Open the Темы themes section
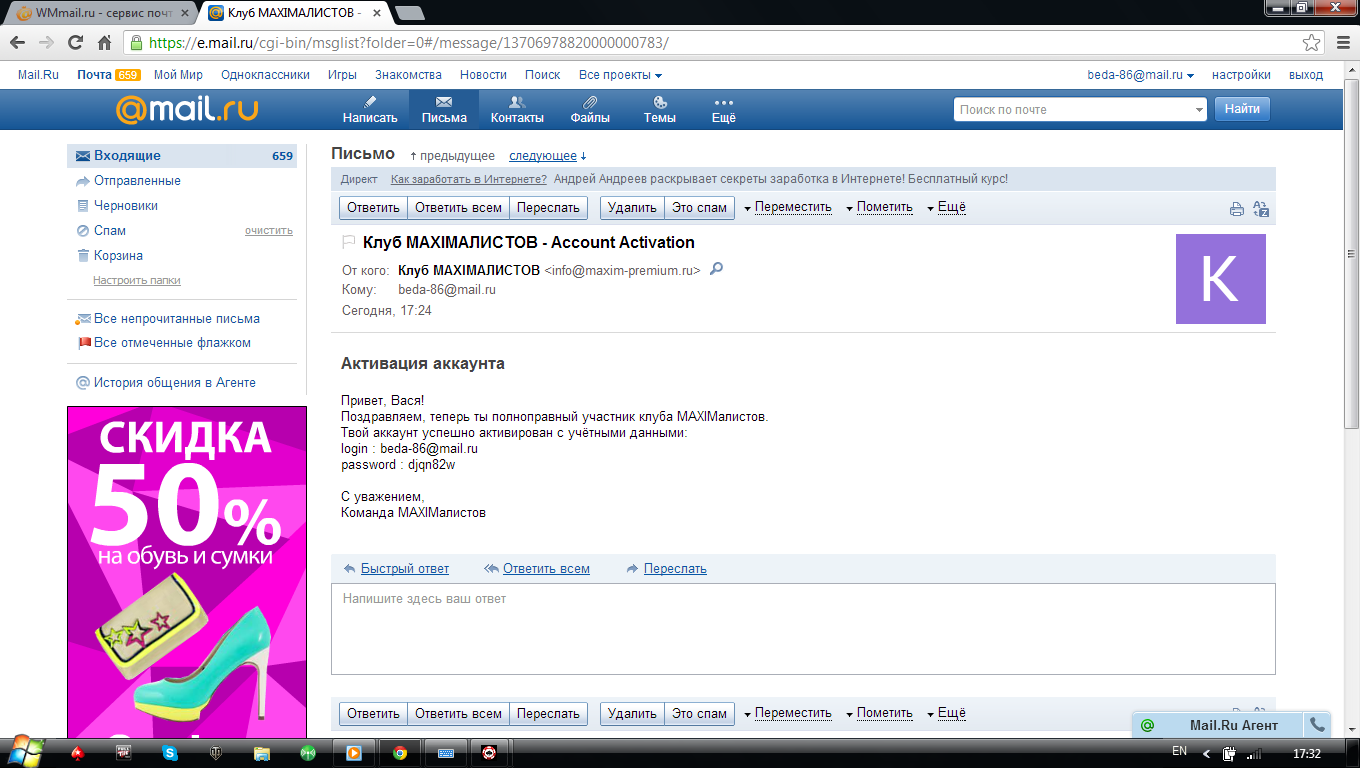 coord(659,109)
